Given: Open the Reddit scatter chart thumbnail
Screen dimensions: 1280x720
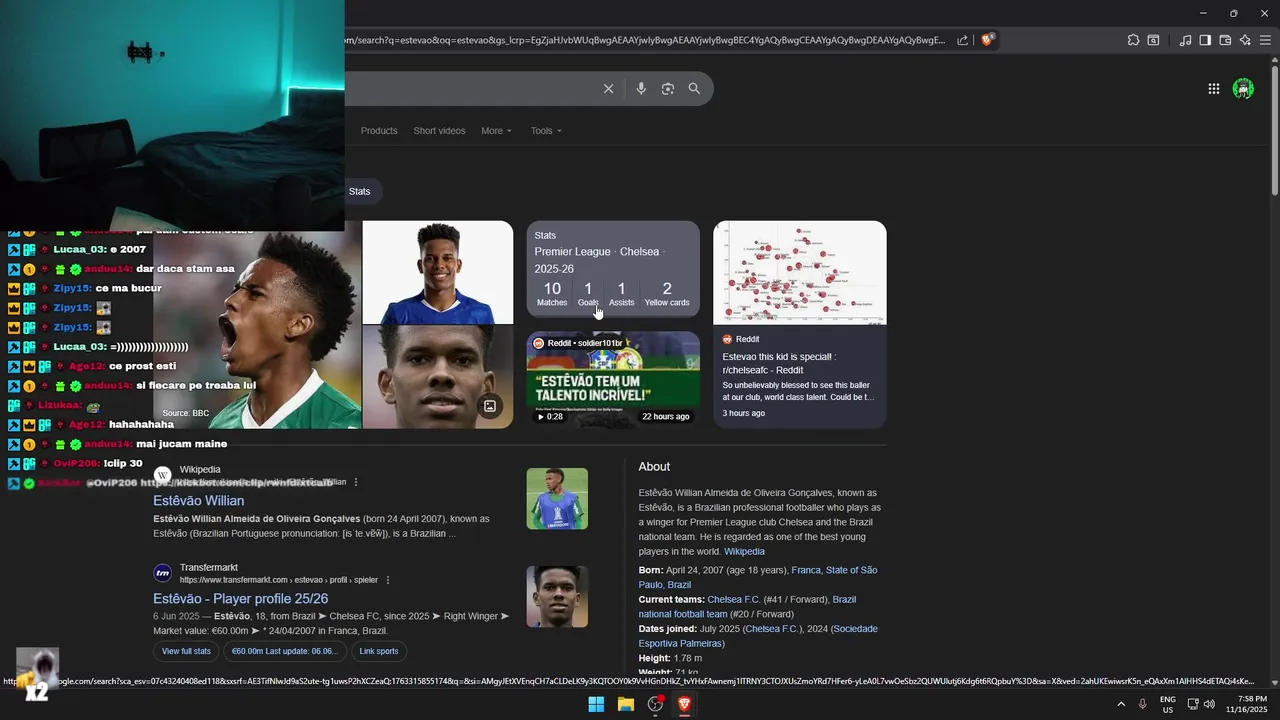Looking at the screenshot, I should pos(799,273).
